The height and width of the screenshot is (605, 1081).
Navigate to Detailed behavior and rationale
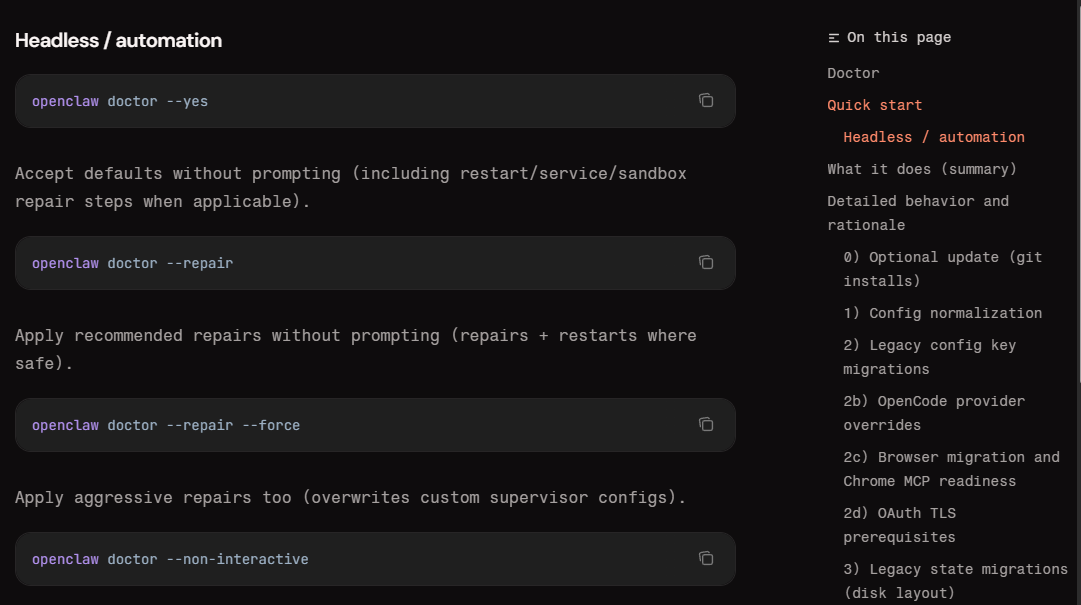tap(918, 213)
